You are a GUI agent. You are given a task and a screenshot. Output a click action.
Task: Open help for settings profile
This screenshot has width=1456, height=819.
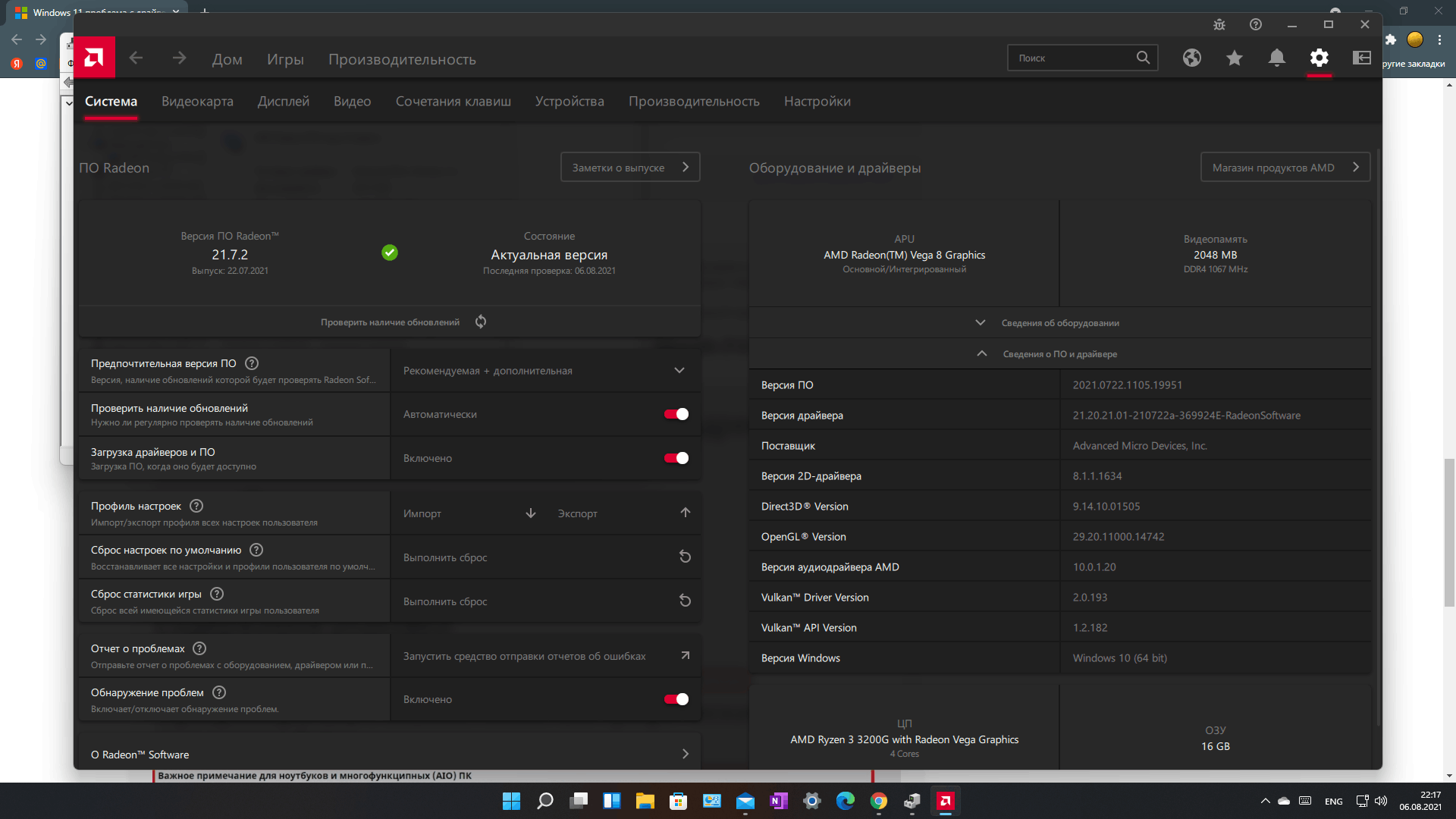pos(196,506)
